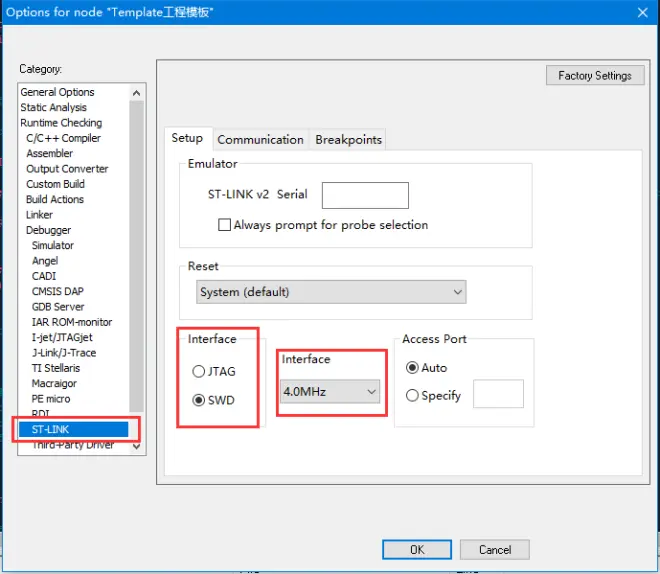Screen dimensions: 660x574
Task: Choose Specify access port option
Action: tap(412, 396)
